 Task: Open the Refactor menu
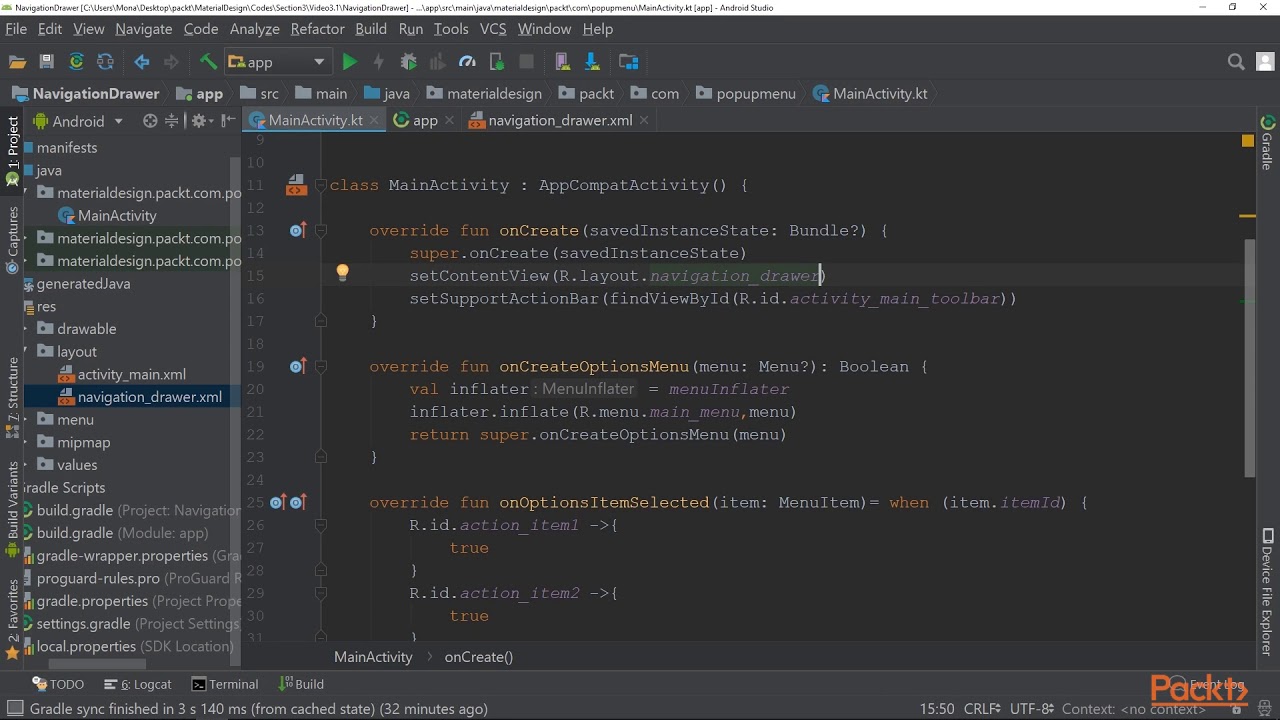(x=318, y=29)
